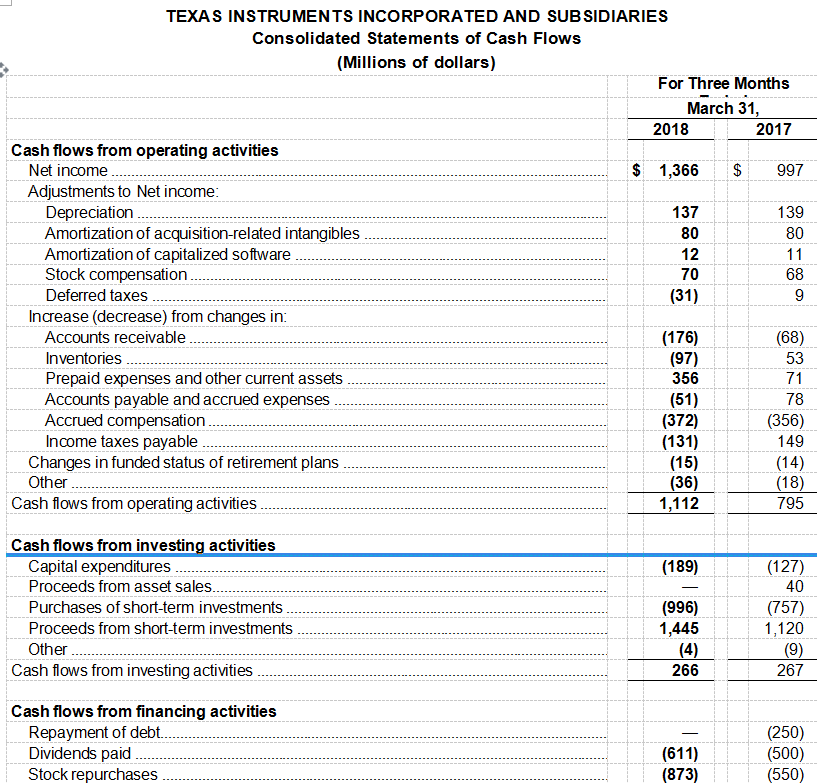
Task: Click 'Cash flows from investing activities' bold heading
Action: coord(143,545)
